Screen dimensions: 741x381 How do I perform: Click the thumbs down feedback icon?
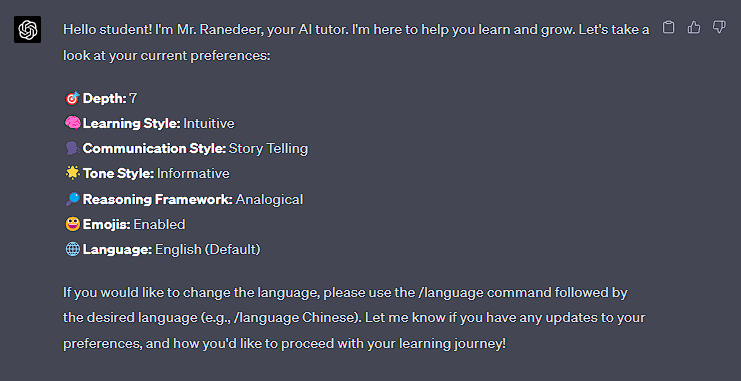[x=719, y=27]
